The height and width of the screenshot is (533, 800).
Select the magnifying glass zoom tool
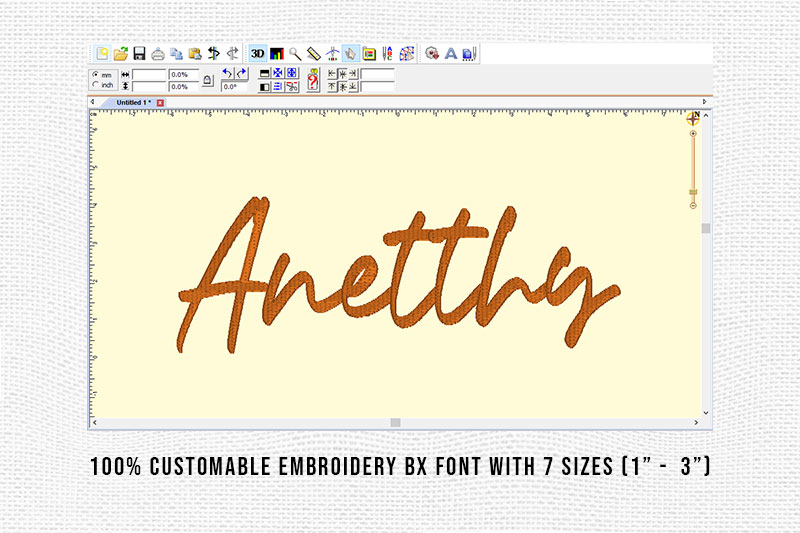coord(295,54)
